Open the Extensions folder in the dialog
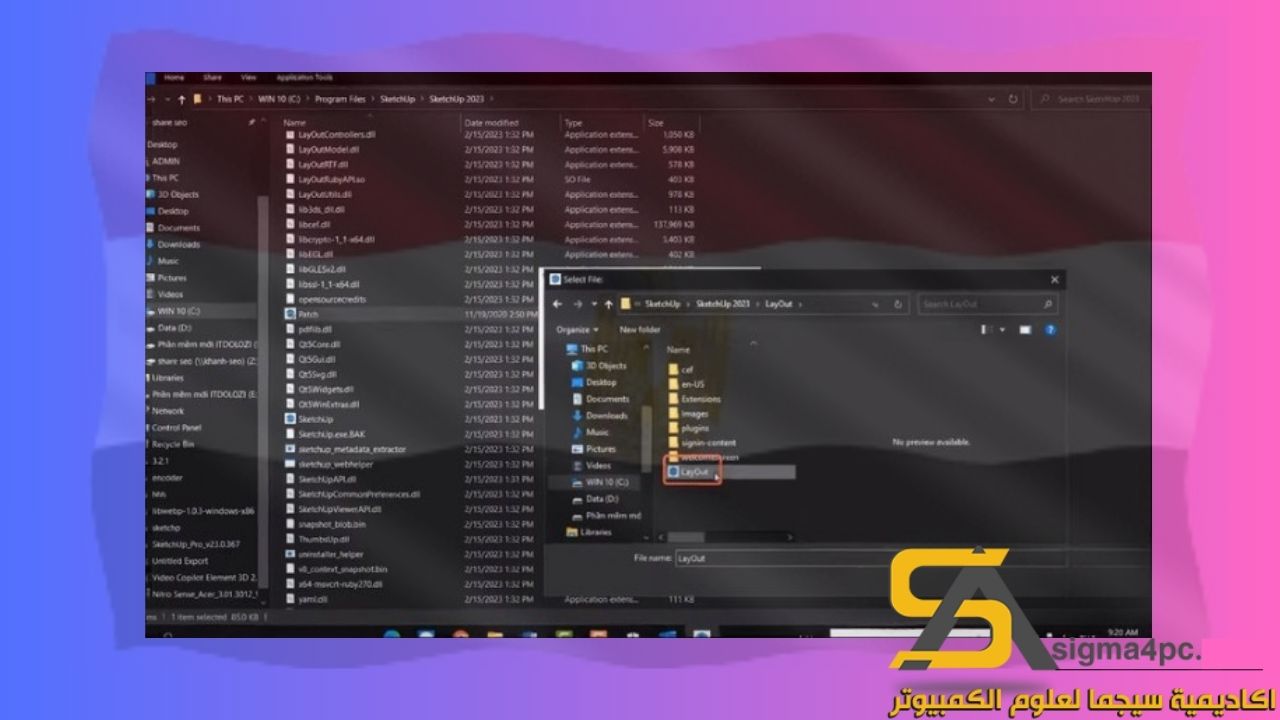Viewport: 1280px width, 720px height. click(694, 399)
